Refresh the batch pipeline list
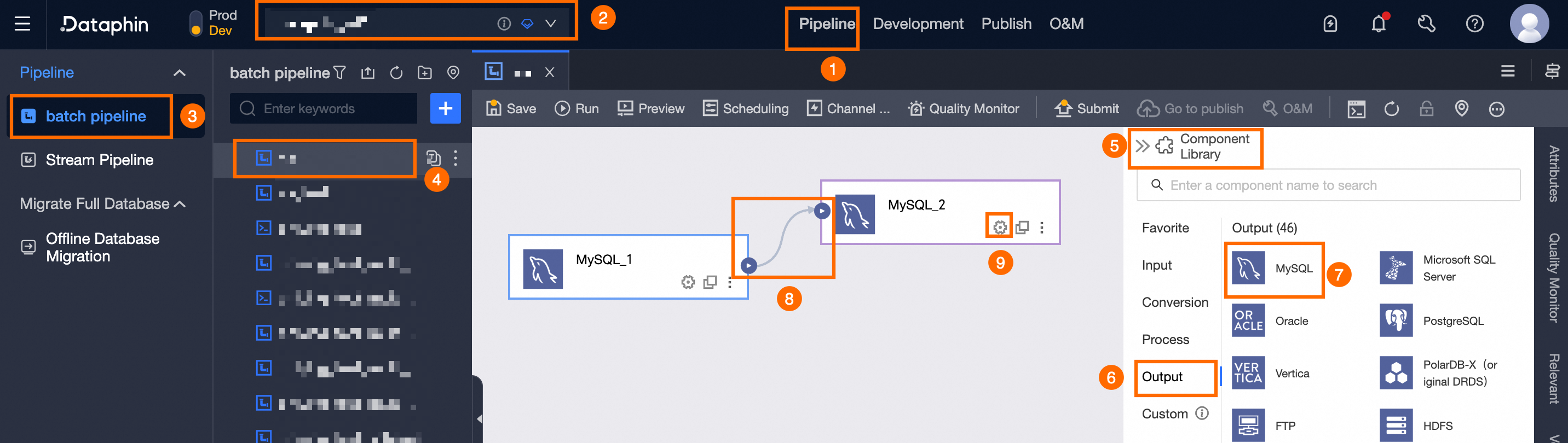The image size is (1568, 443). pos(396,73)
